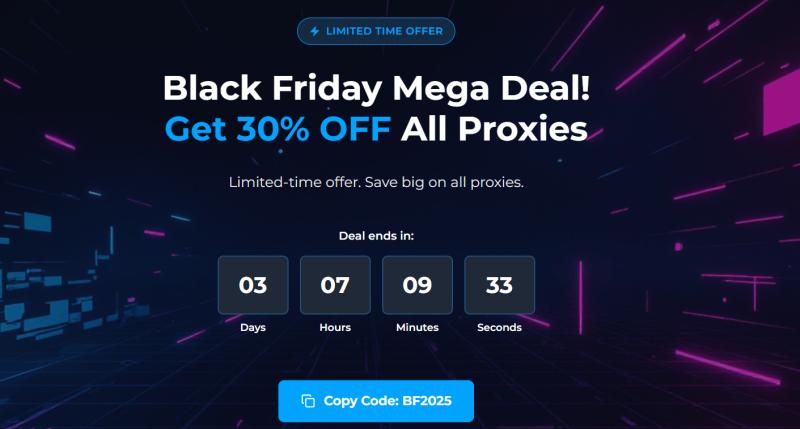Select the LIMITED TIME OFFER badge label
800x429 pixels.
click(384, 32)
